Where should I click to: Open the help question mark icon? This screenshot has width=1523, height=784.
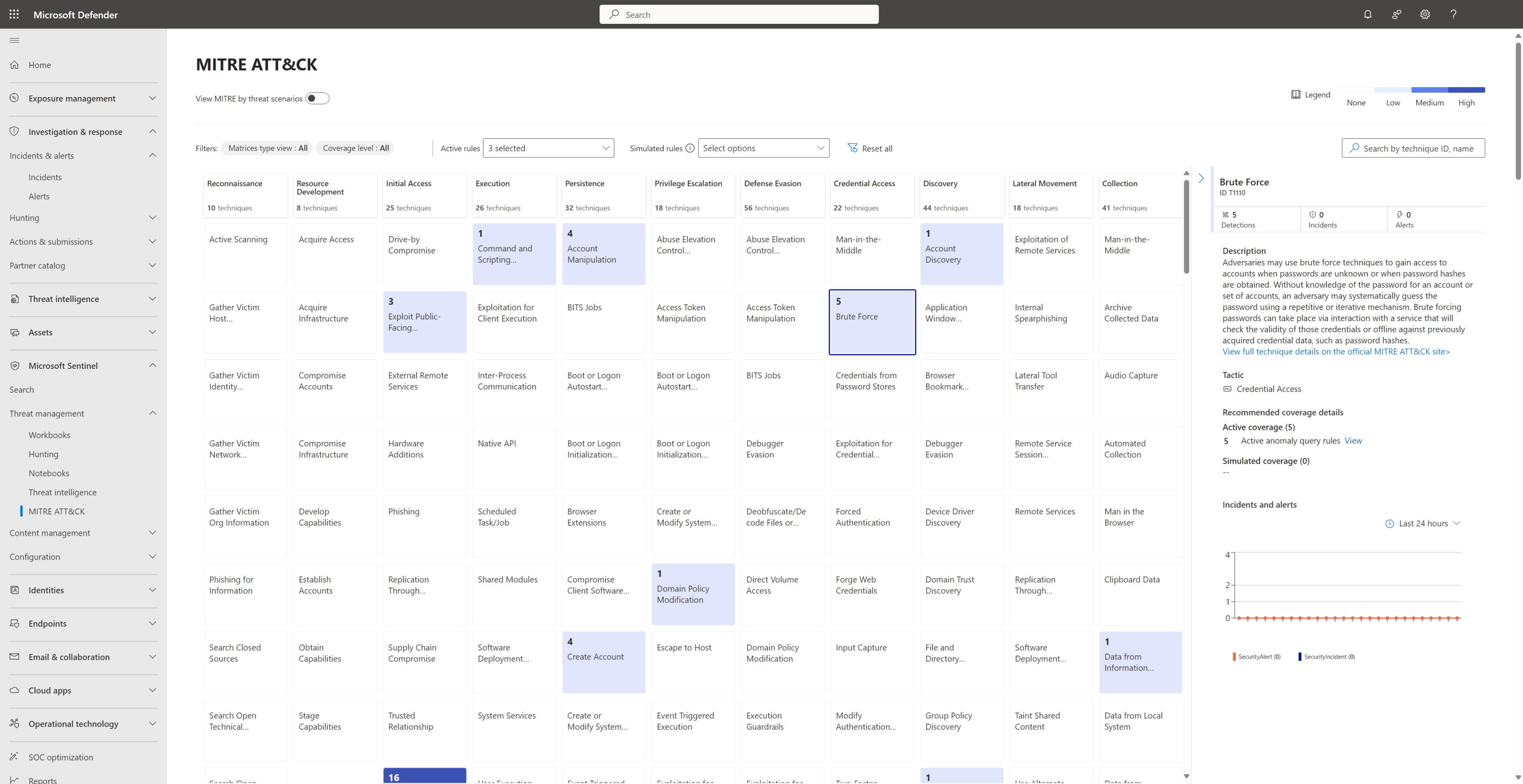(x=1453, y=14)
